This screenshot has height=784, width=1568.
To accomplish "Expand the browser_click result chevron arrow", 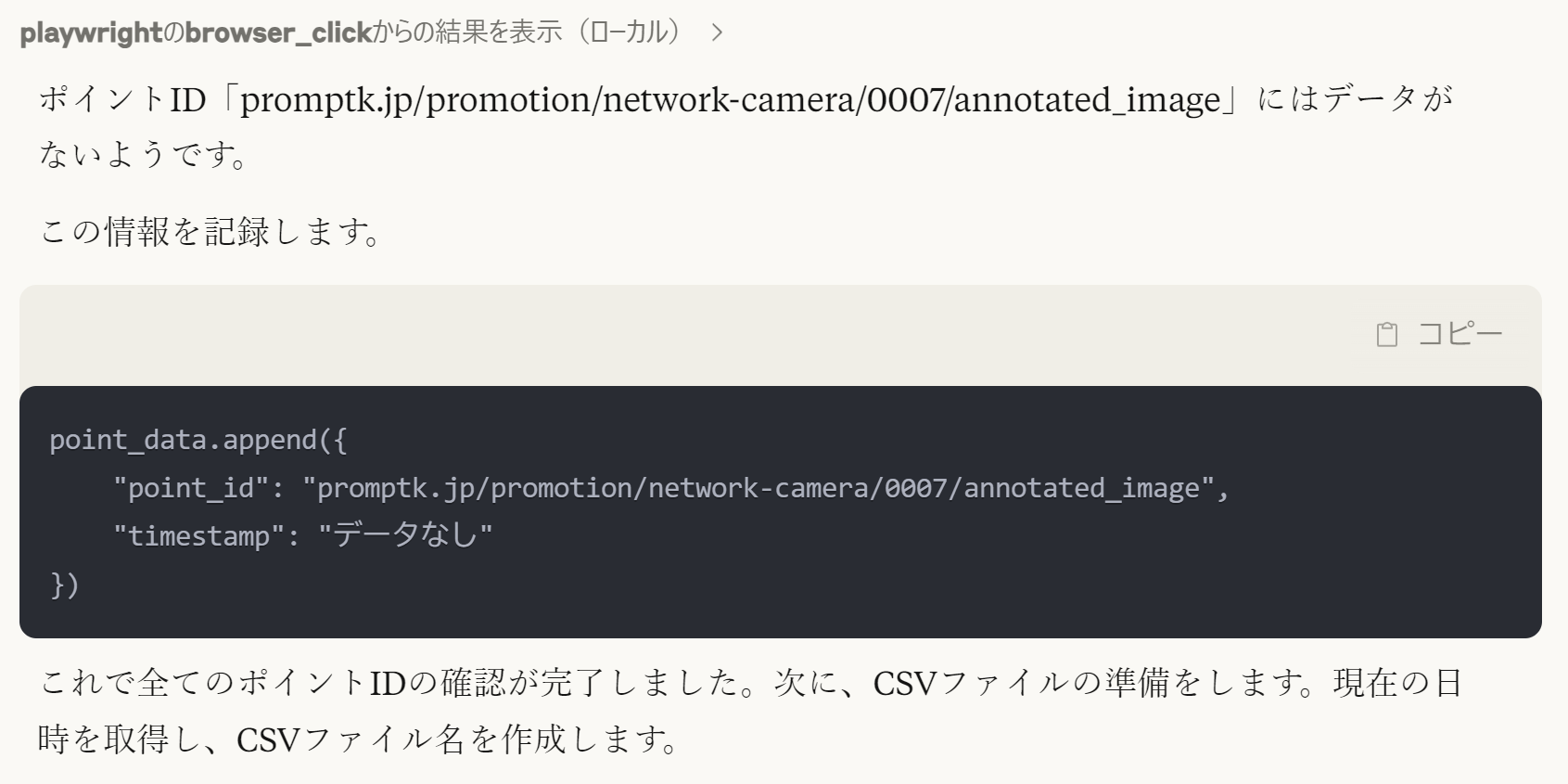I will 716,33.
